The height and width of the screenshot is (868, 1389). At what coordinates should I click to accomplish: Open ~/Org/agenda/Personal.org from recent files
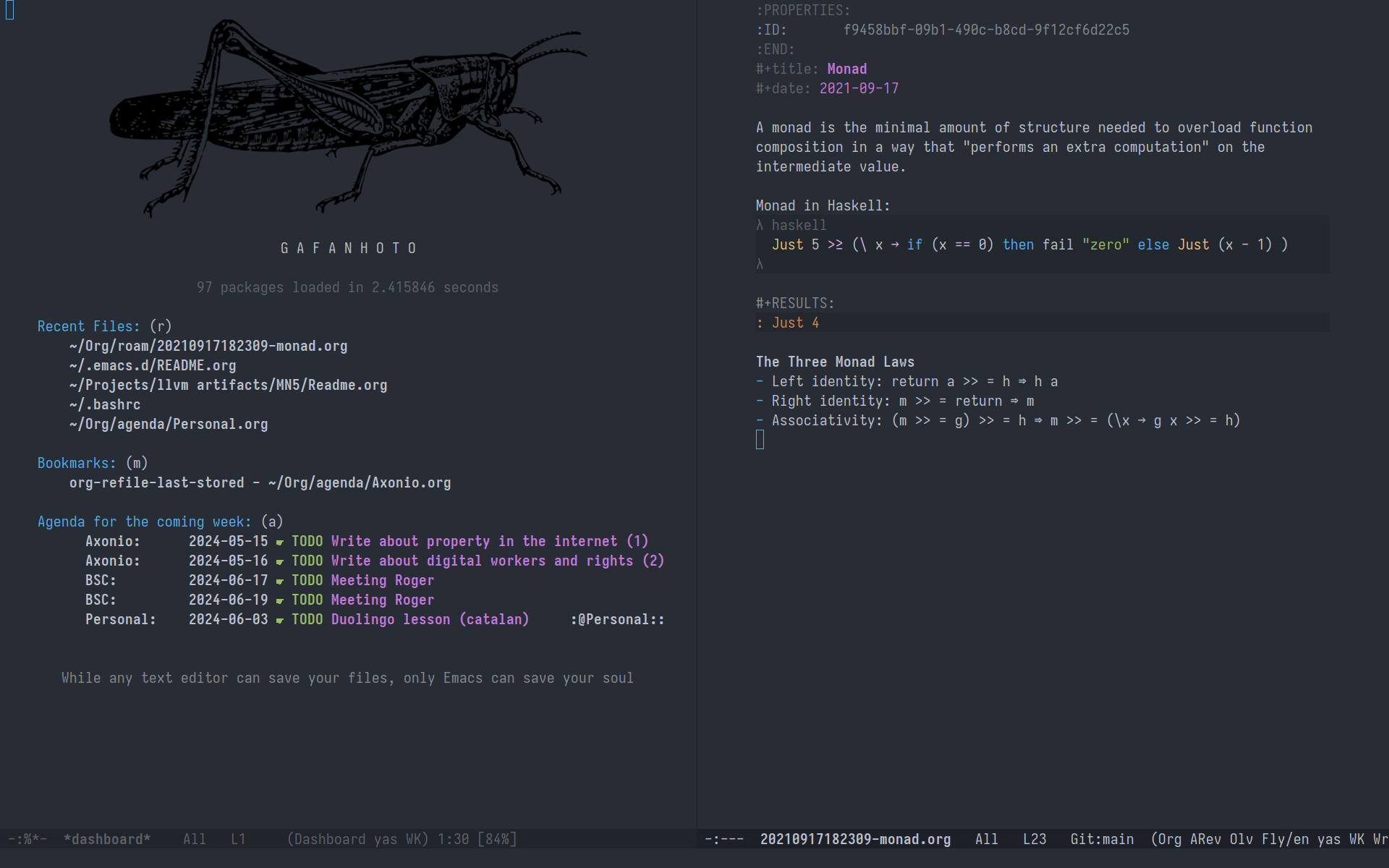[x=169, y=425]
